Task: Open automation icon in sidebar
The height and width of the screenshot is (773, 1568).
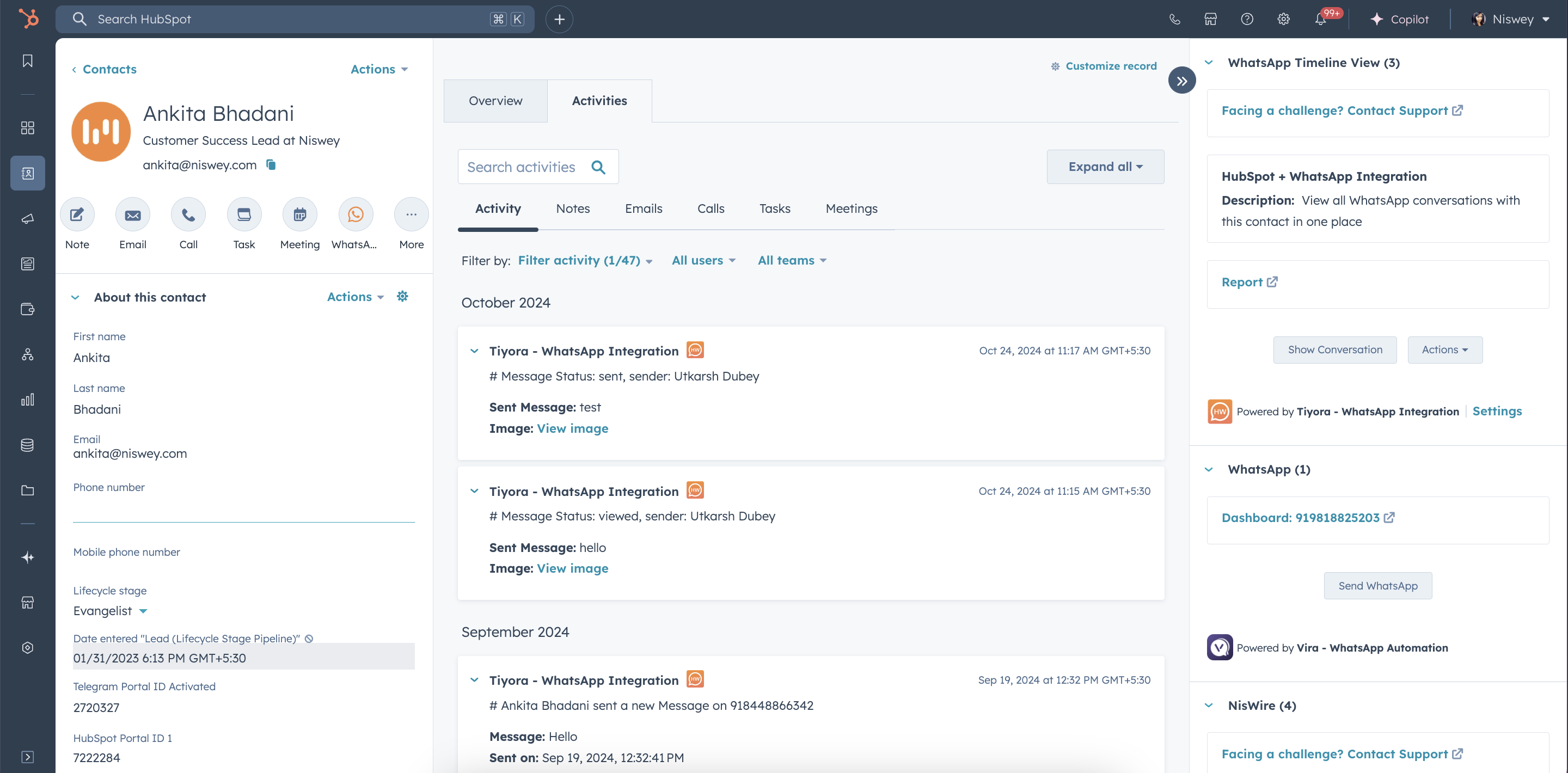Action: coord(27,354)
